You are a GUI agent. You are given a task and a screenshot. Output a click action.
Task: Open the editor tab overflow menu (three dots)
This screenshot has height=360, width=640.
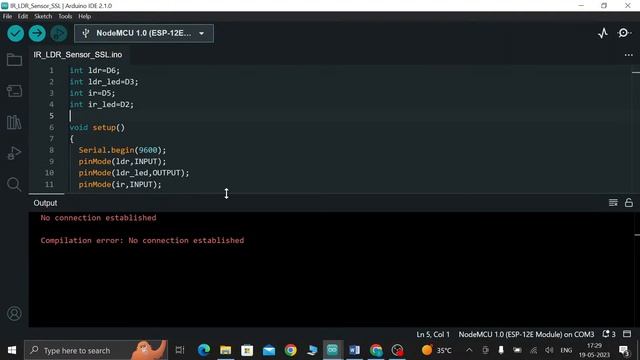pyautogui.click(x=629, y=55)
